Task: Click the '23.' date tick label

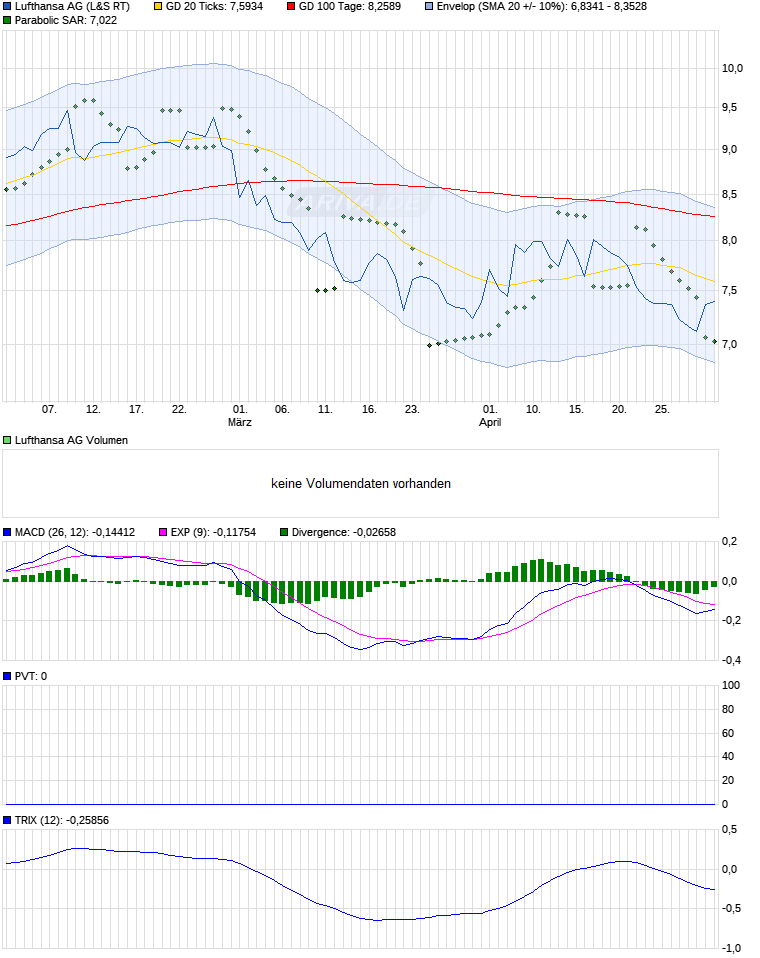Action: pos(412,409)
